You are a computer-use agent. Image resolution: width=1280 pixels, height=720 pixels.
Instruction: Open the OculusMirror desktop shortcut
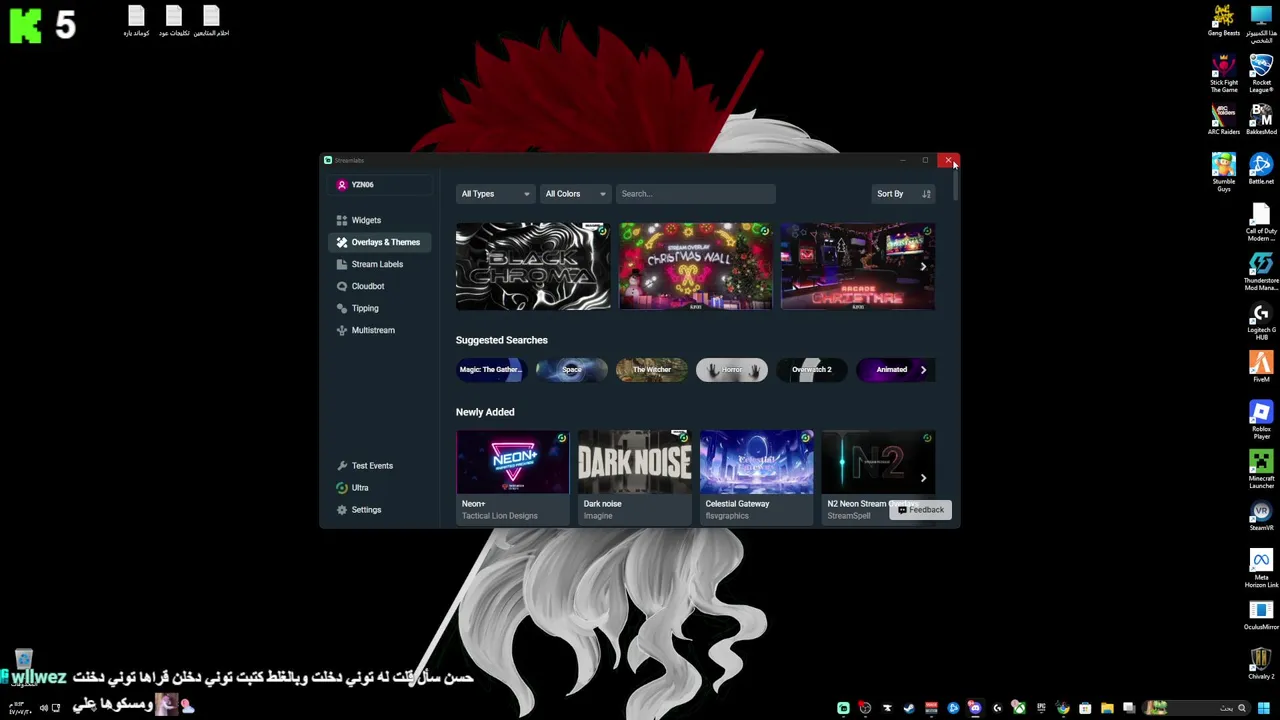[x=1261, y=613]
